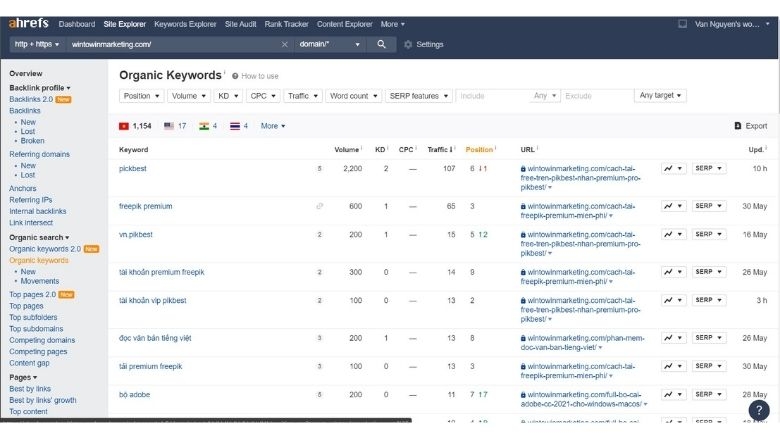The height and width of the screenshot is (439, 780).
Task: Sort by Traffic column header
Action: point(440,149)
